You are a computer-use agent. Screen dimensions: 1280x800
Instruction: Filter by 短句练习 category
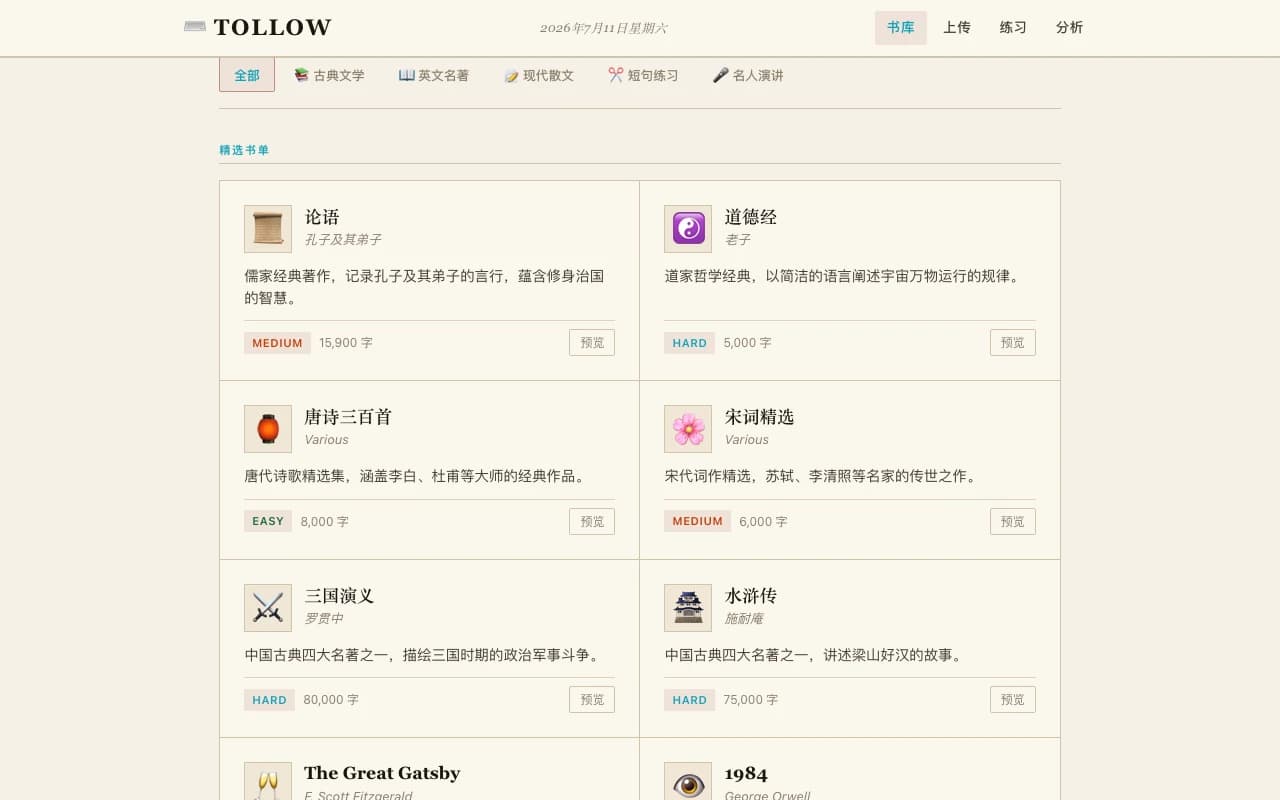(643, 75)
